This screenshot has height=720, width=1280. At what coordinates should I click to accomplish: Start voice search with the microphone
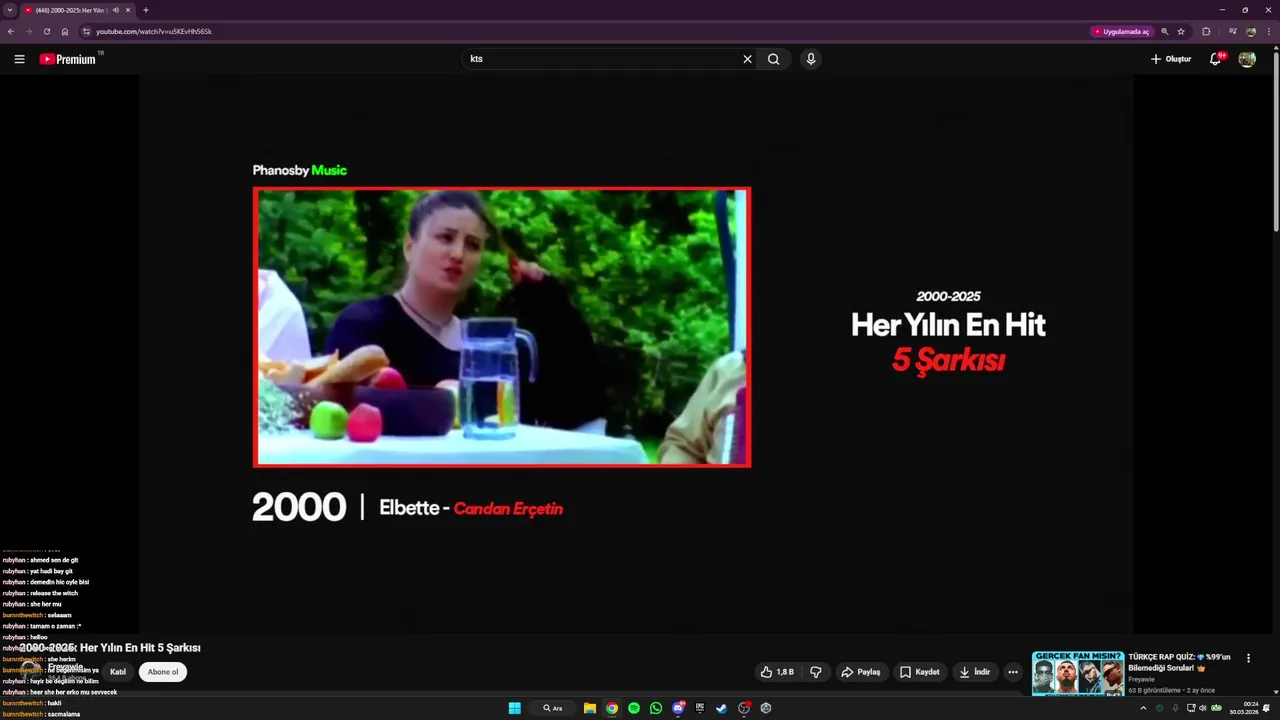click(x=811, y=59)
